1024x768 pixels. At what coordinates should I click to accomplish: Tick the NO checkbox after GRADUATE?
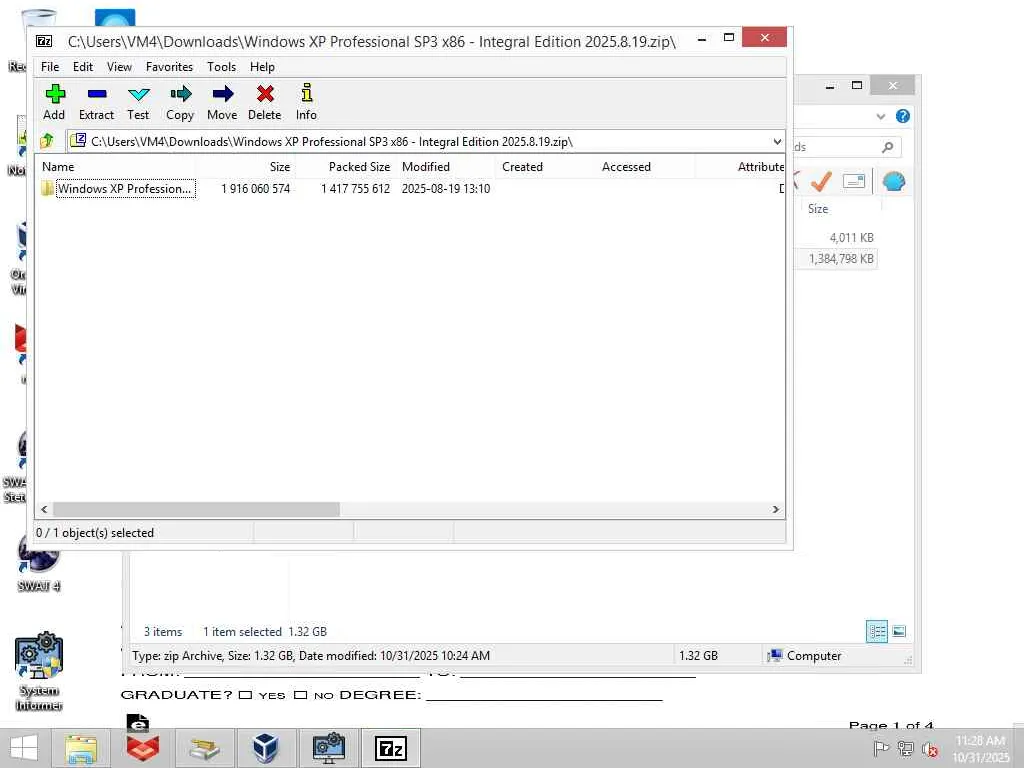tap(300, 695)
